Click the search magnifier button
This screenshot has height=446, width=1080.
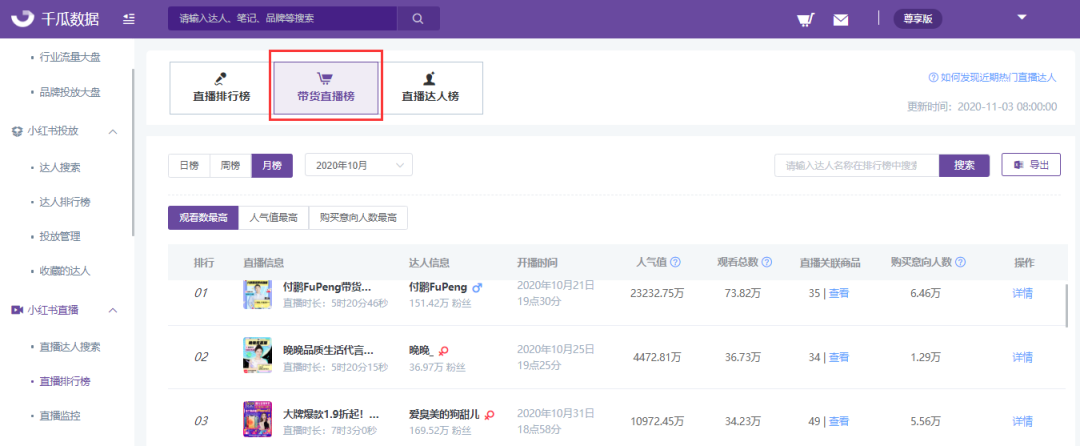(x=418, y=19)
